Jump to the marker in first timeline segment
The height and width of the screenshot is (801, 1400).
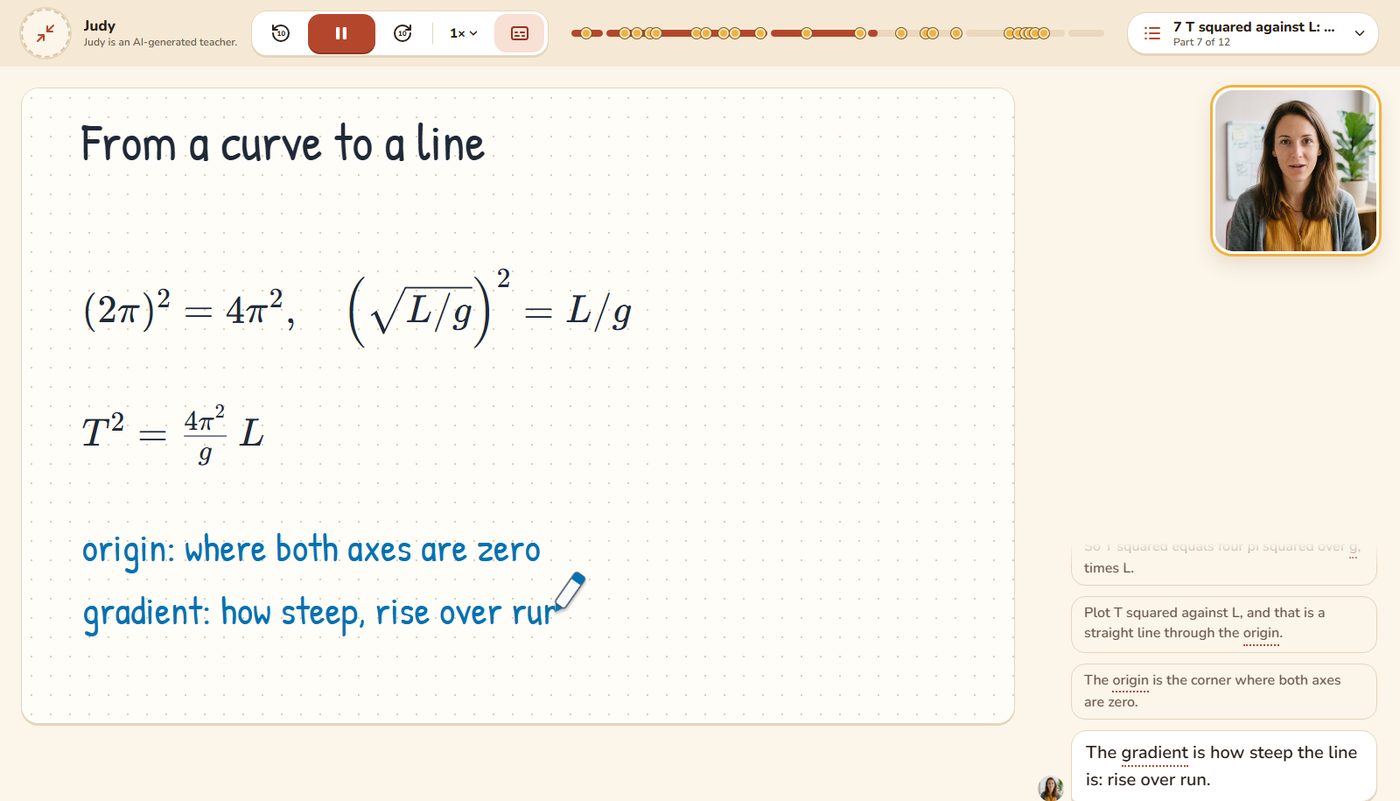(x=586, y=33)
